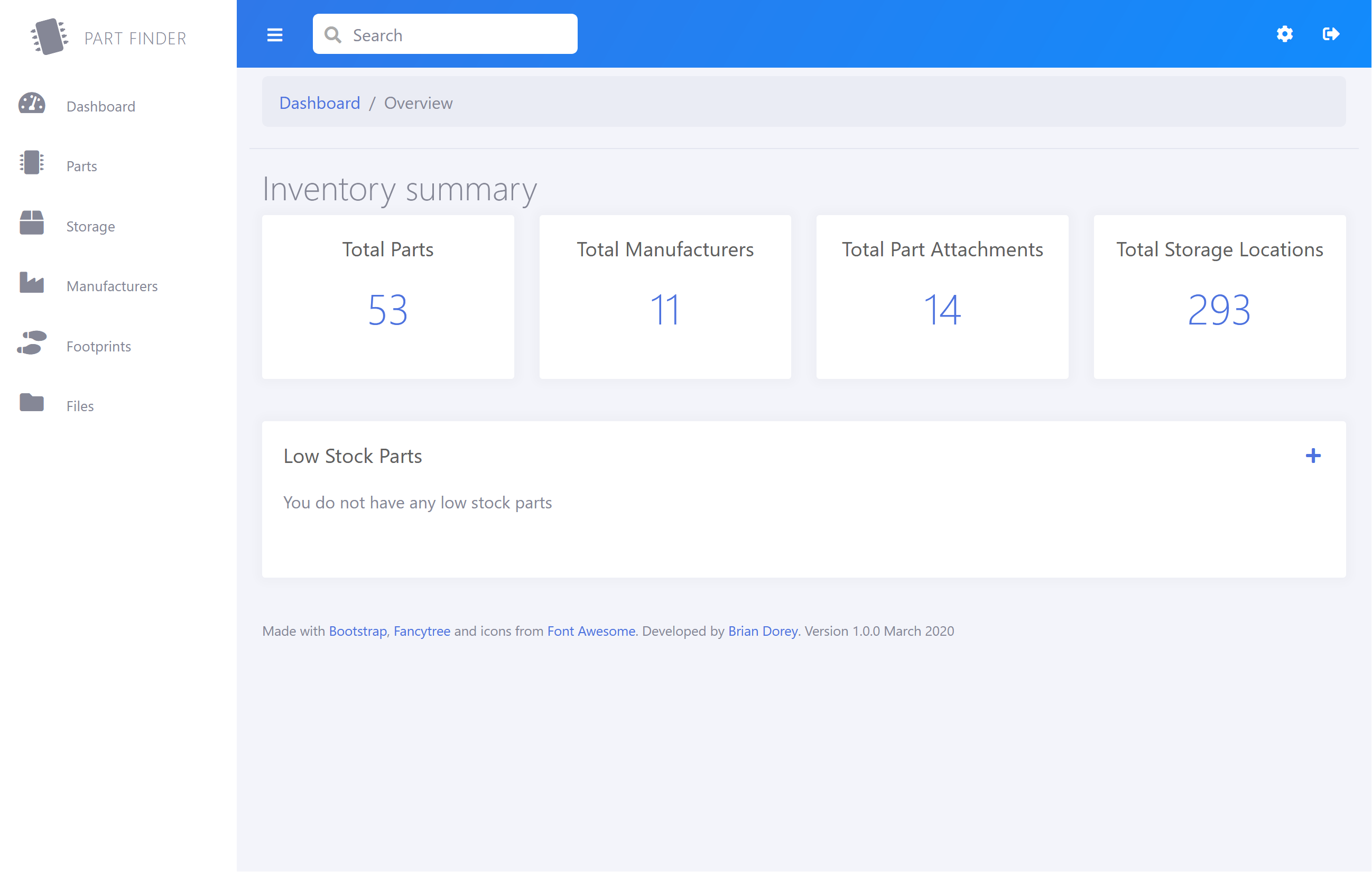Image resolution: width=1372 pixels, height=872 pixels.
Task: Click the settings gear icon
Action: click(x=1284, y=34)
